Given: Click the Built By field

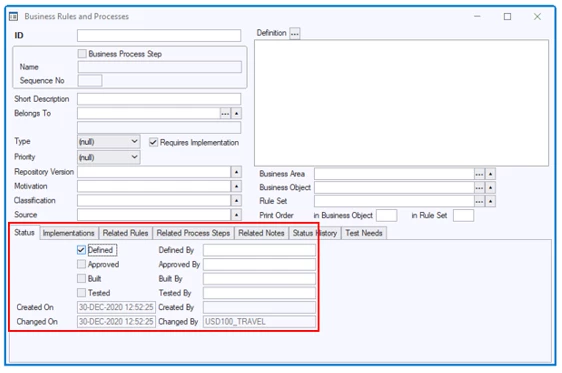Looking at the screenshot, I should click(259, 279).
